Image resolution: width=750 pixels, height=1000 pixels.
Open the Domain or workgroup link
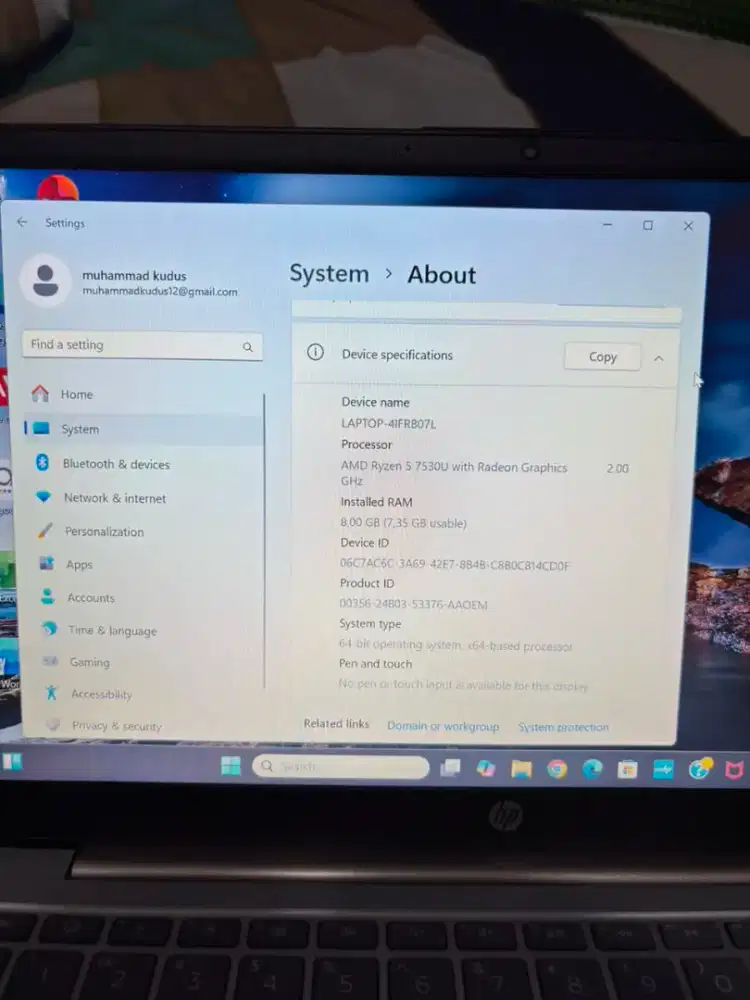(443, 726)
